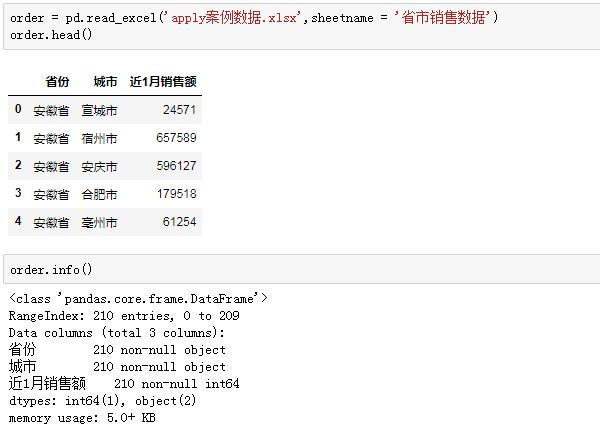Click the 省份 non-null object info line

point(117,349)
